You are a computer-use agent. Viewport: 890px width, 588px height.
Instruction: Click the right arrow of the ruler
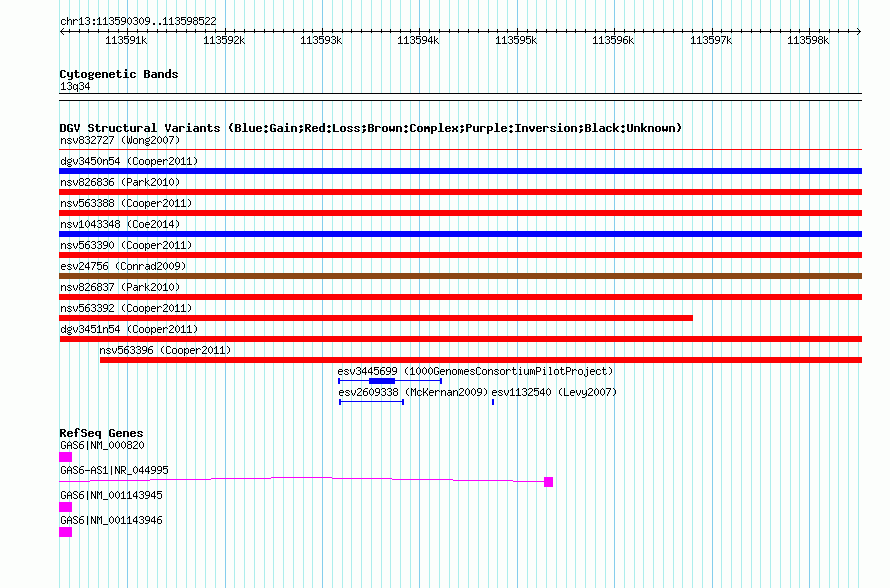pyautogui.click(x=859, y=32)
